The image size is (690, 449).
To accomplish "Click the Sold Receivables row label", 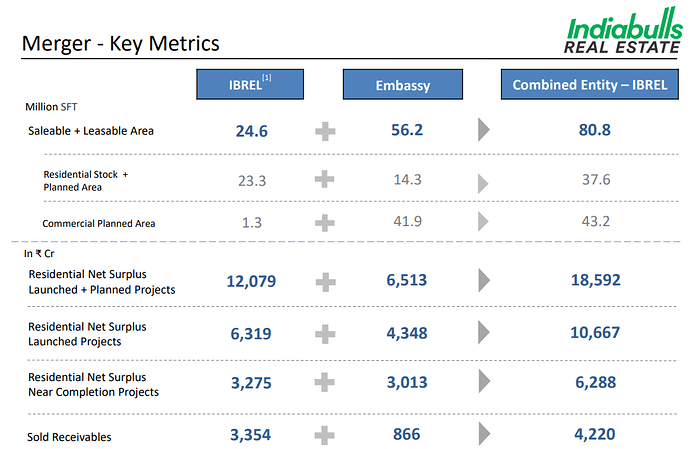I will click(70, 437).
